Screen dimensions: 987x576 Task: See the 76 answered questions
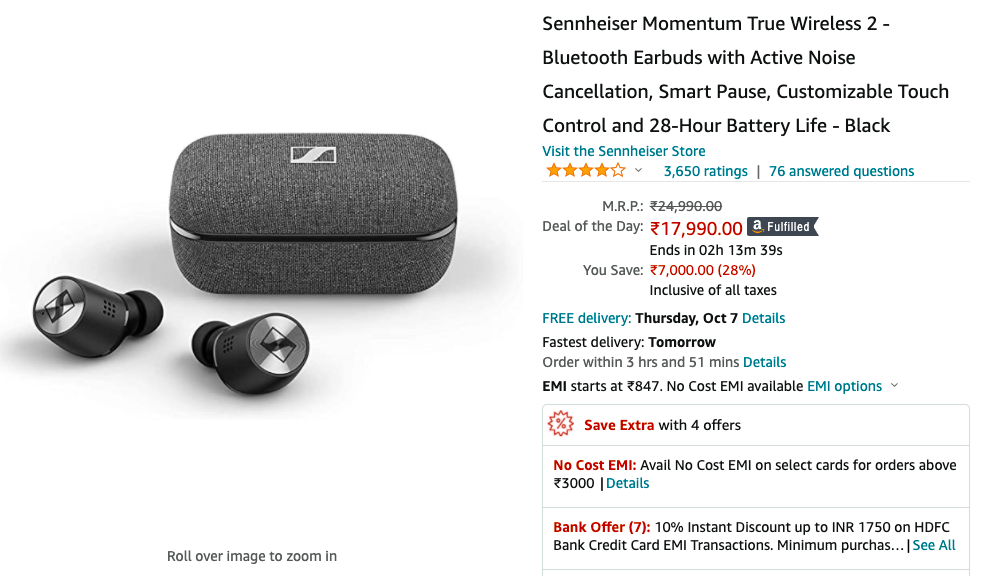841,171
